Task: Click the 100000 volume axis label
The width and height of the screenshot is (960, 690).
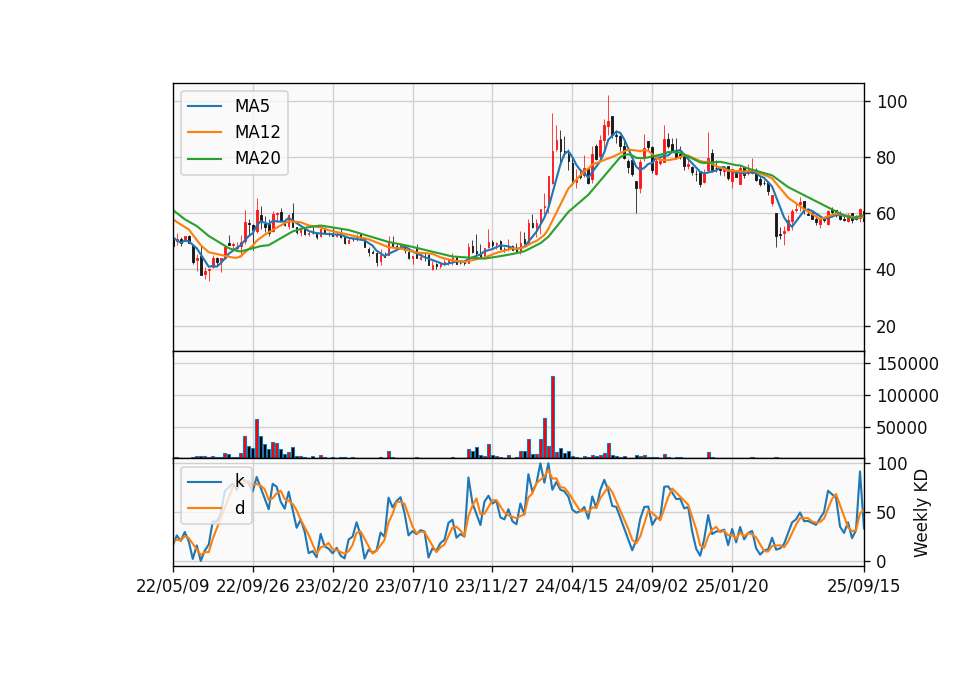Action: tap(908, 396)
